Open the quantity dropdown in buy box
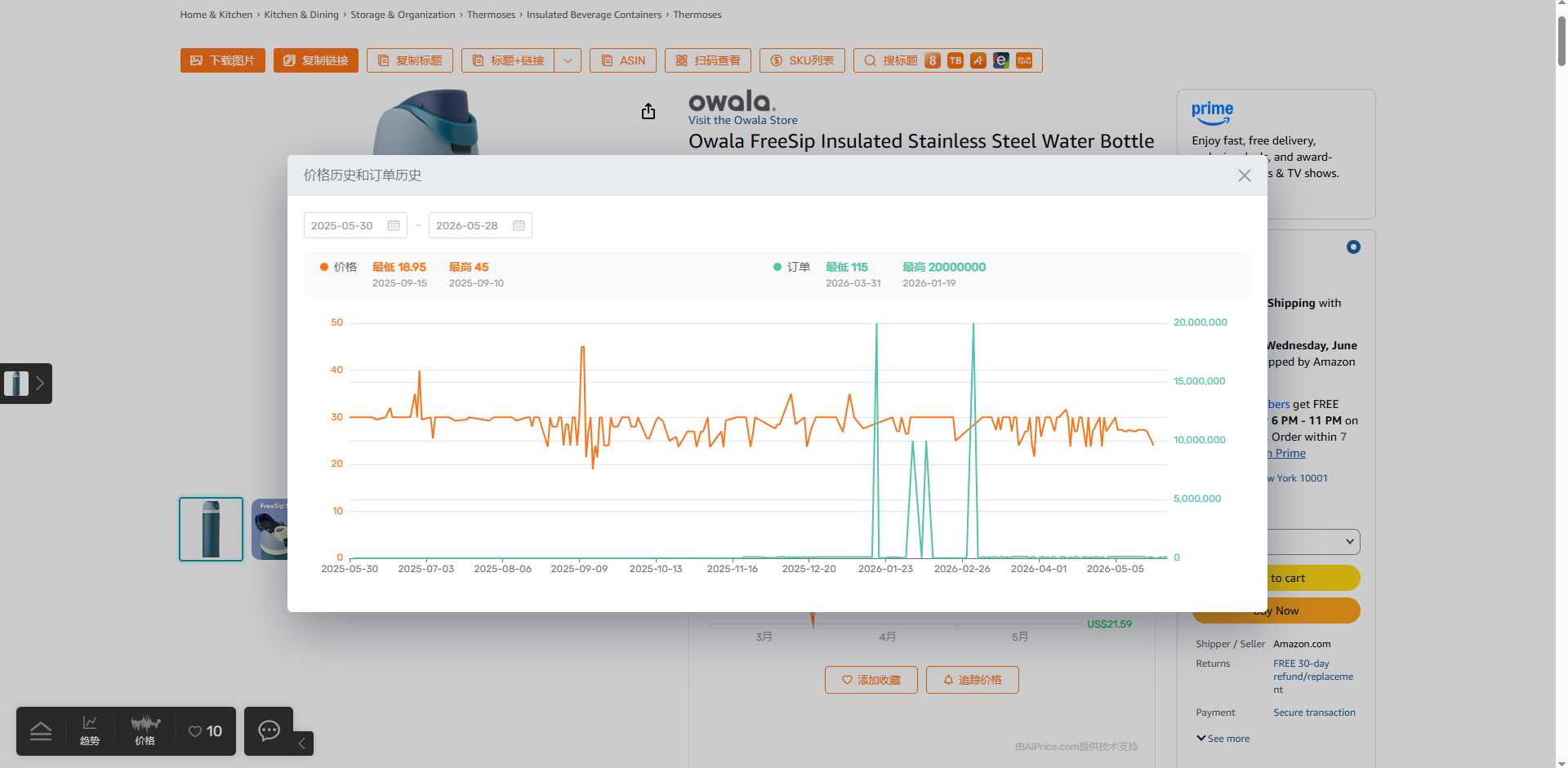The height and width of the screenshot is (768, 1568). 1314,541
